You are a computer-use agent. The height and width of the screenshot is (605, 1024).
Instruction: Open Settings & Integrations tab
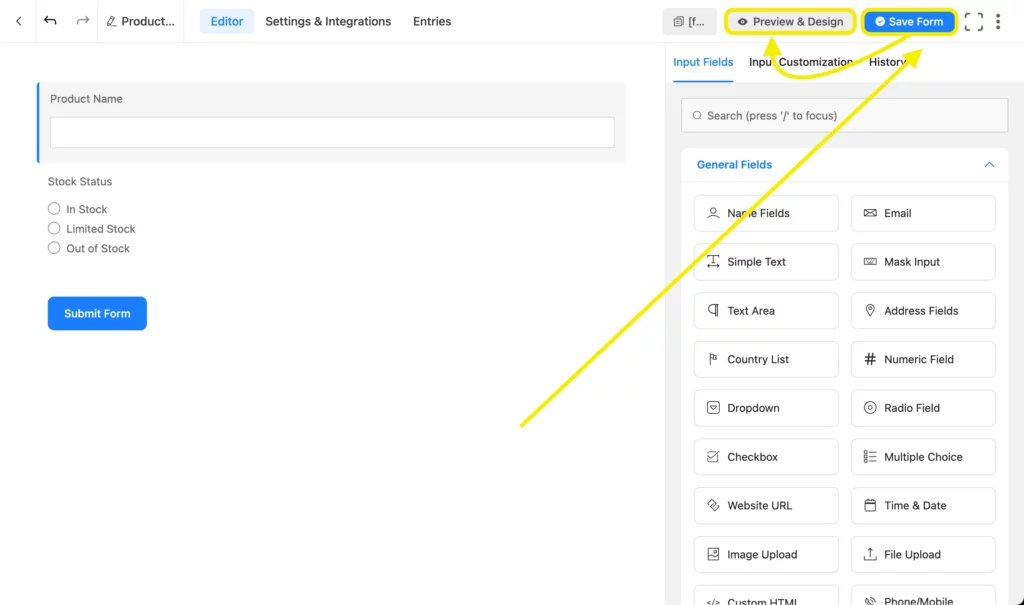327,21
